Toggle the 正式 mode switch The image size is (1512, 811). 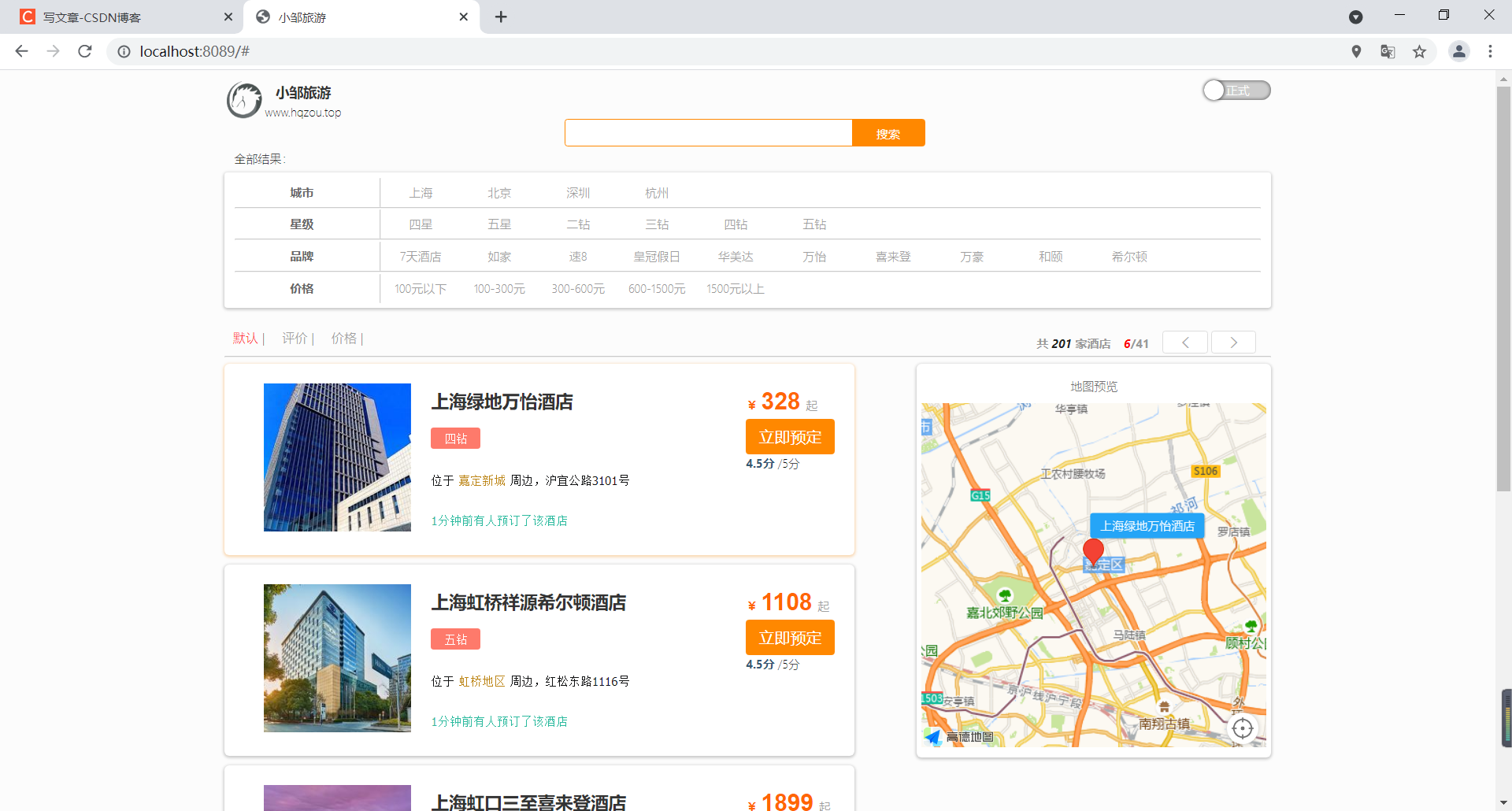pyautogui.click(x=1236, y=91)
